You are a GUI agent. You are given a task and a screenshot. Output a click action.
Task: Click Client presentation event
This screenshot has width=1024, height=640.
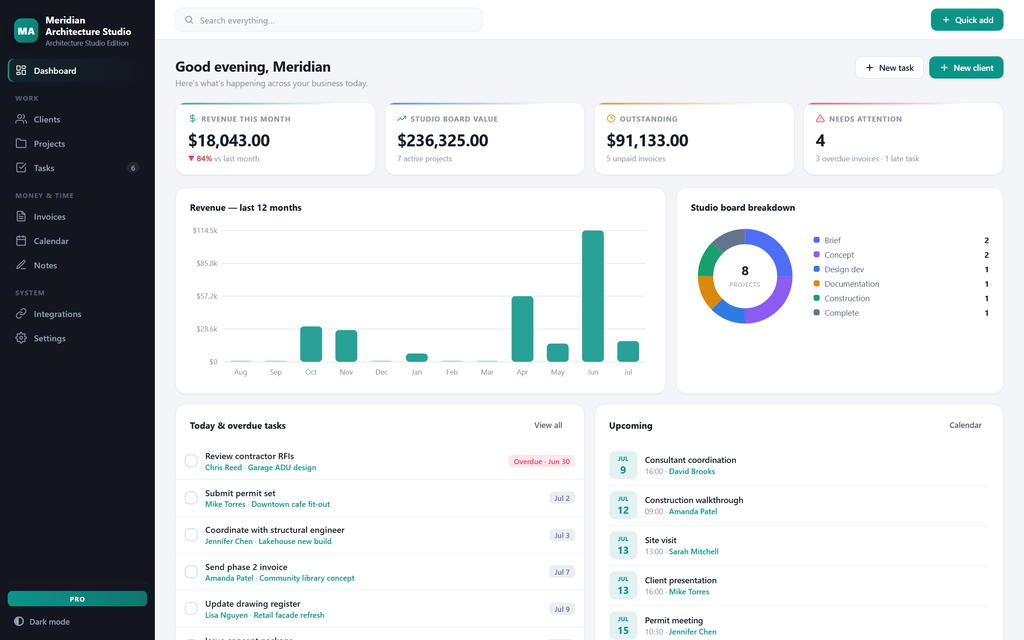[680, 580]
